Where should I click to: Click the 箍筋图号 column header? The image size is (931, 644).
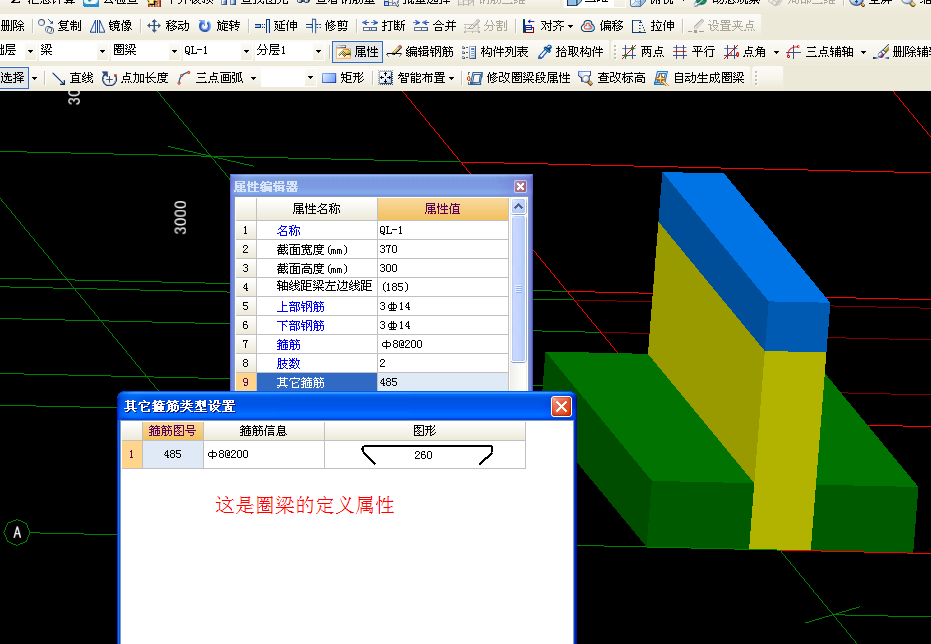tap(172, 430)
